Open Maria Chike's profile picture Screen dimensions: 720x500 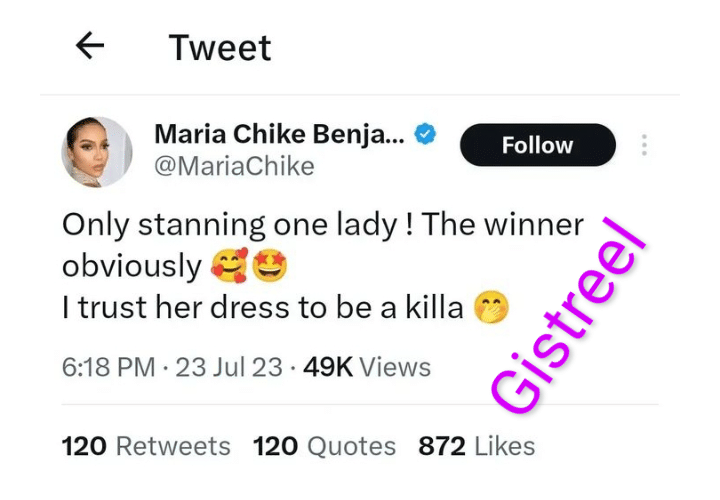[98, 150]
